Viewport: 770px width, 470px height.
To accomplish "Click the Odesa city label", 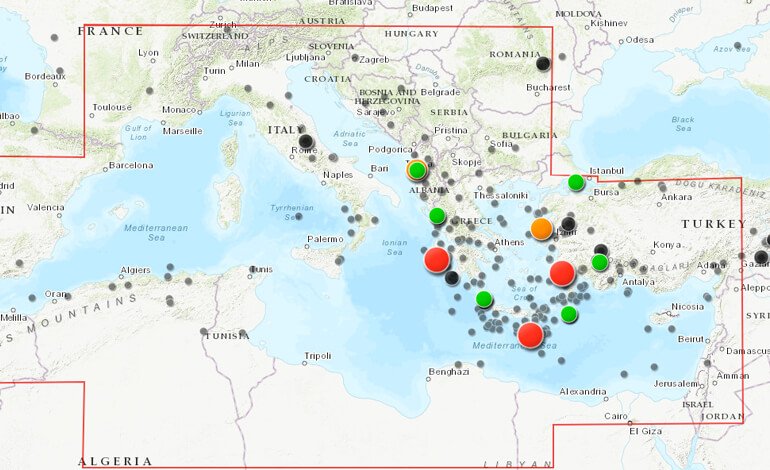I will tap(640, 40).
